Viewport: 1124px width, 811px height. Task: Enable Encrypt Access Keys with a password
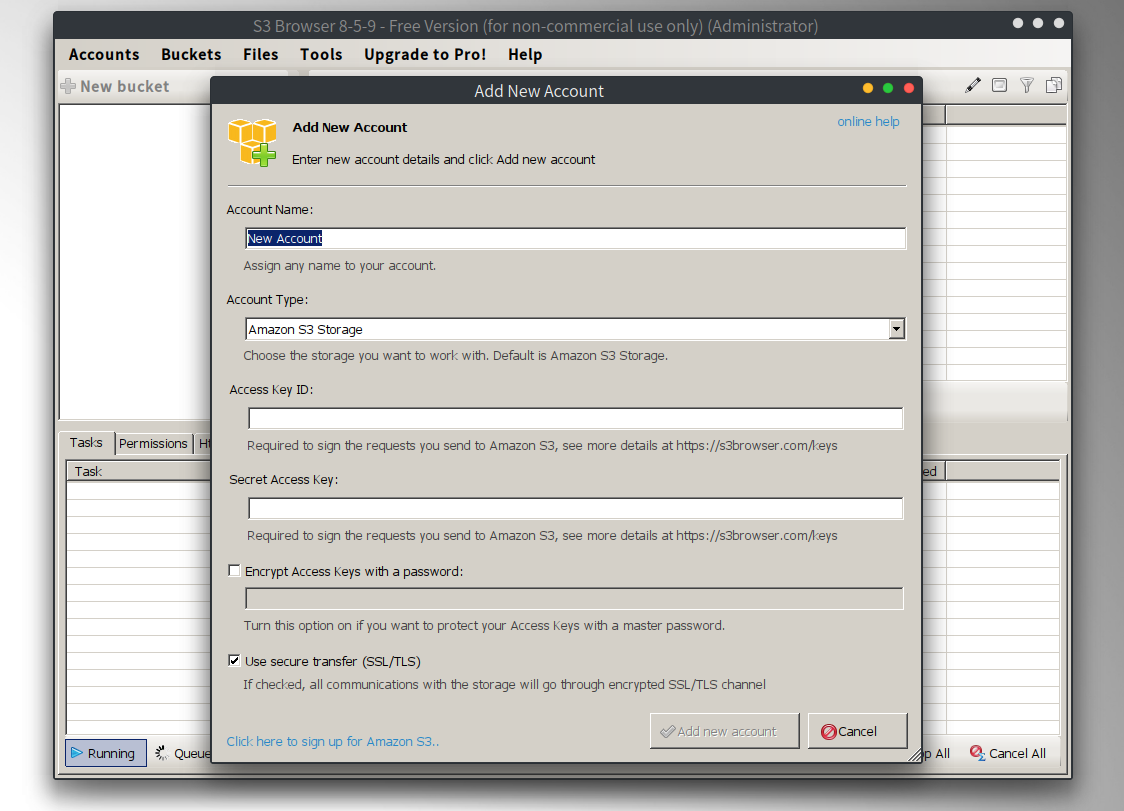235,572
